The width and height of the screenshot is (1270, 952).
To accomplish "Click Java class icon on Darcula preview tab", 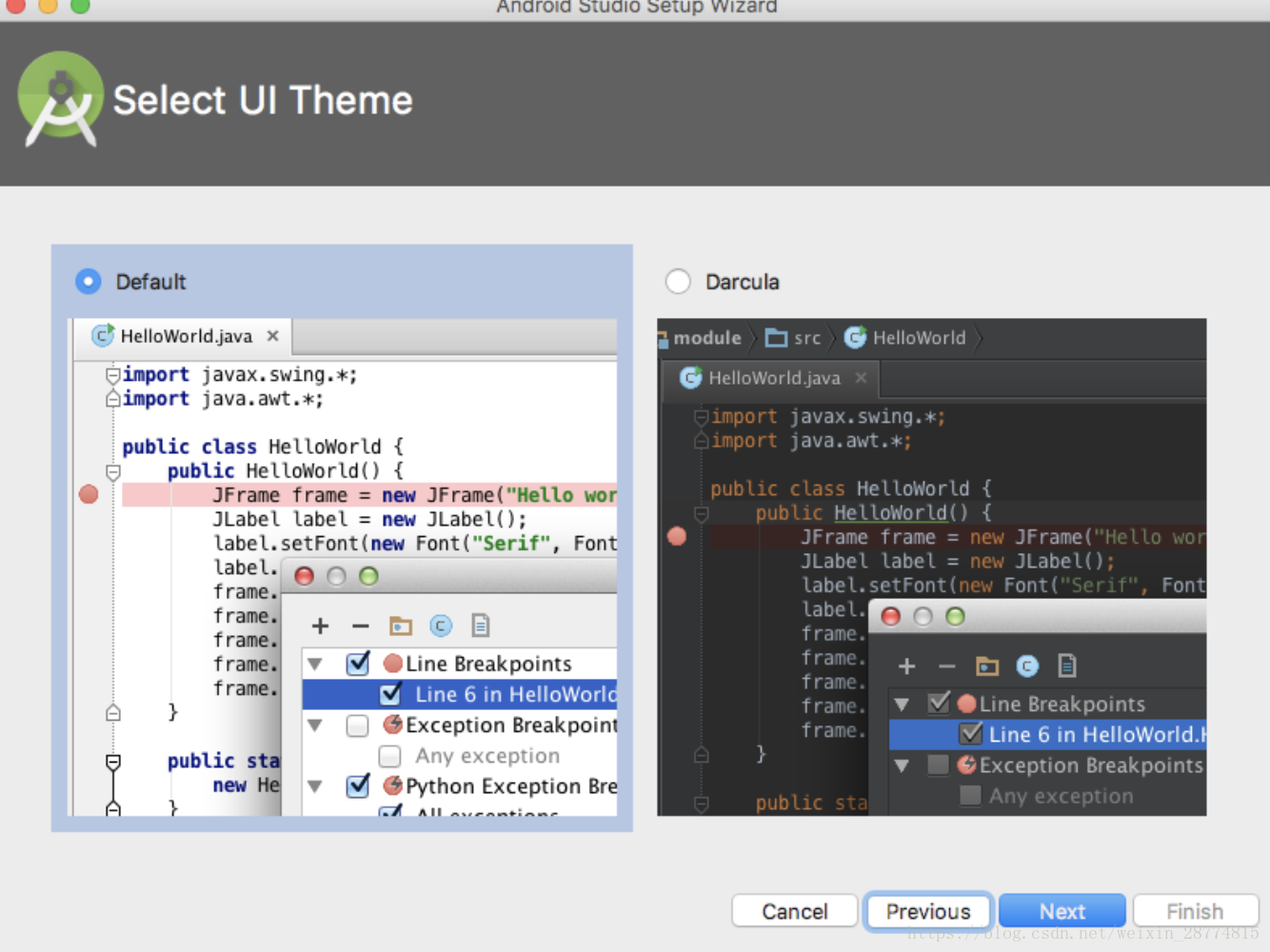I will [690, 378].
